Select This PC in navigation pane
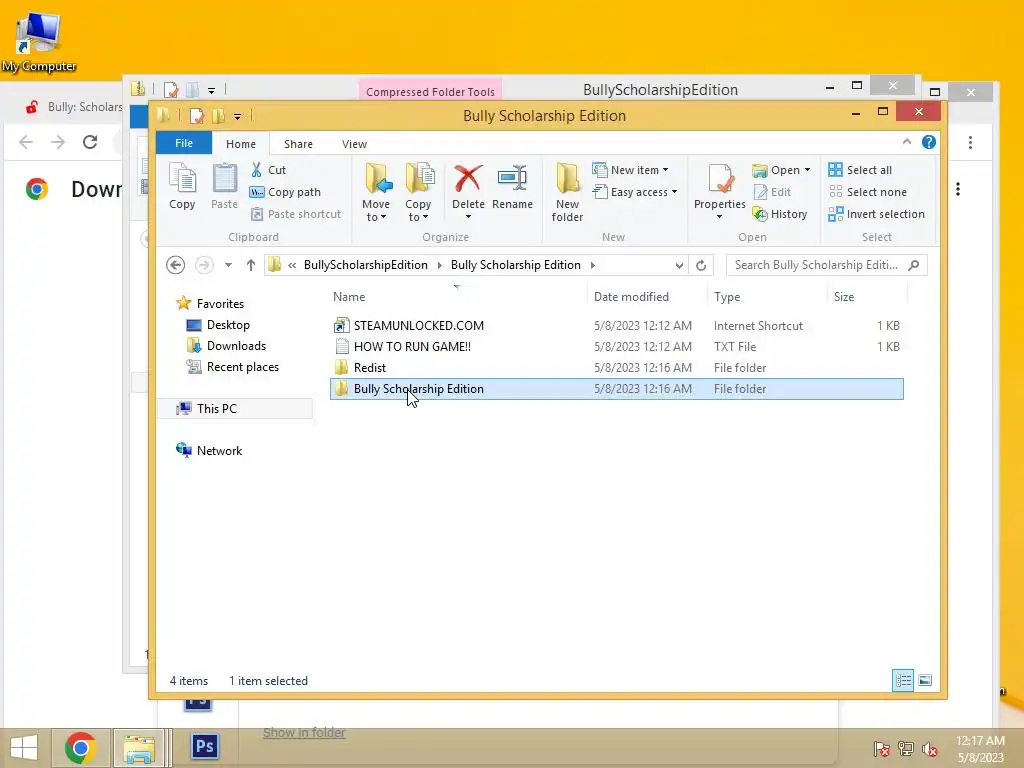 pyautogui.click(x=217, y=408)
